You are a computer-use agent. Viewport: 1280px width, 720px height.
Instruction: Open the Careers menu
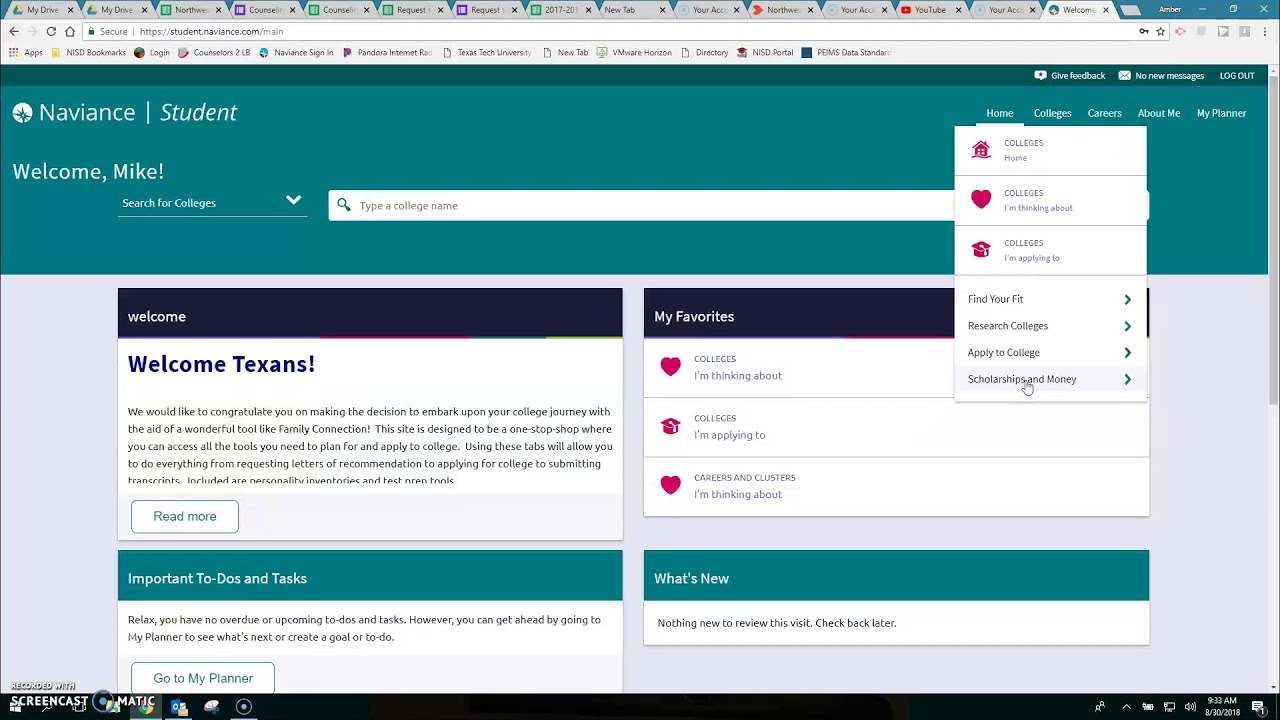click(x=1104, y=113)
